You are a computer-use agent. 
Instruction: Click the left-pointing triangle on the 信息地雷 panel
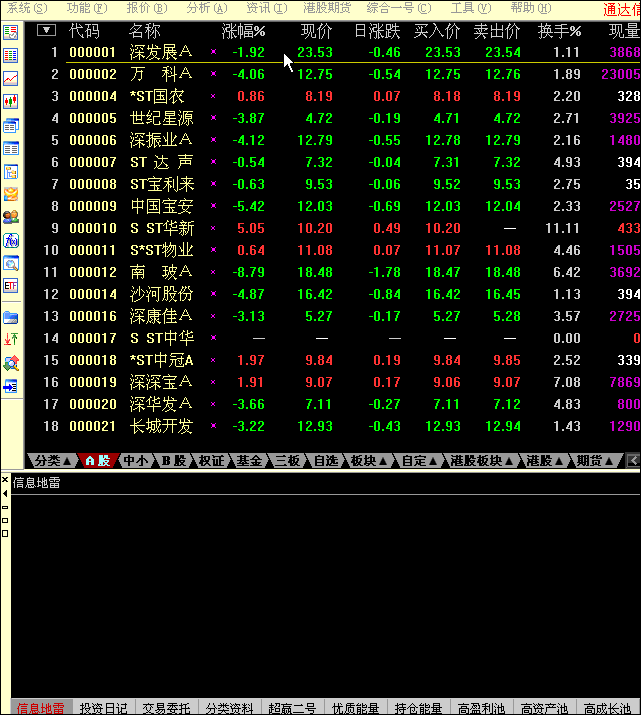tap(5, 493)
